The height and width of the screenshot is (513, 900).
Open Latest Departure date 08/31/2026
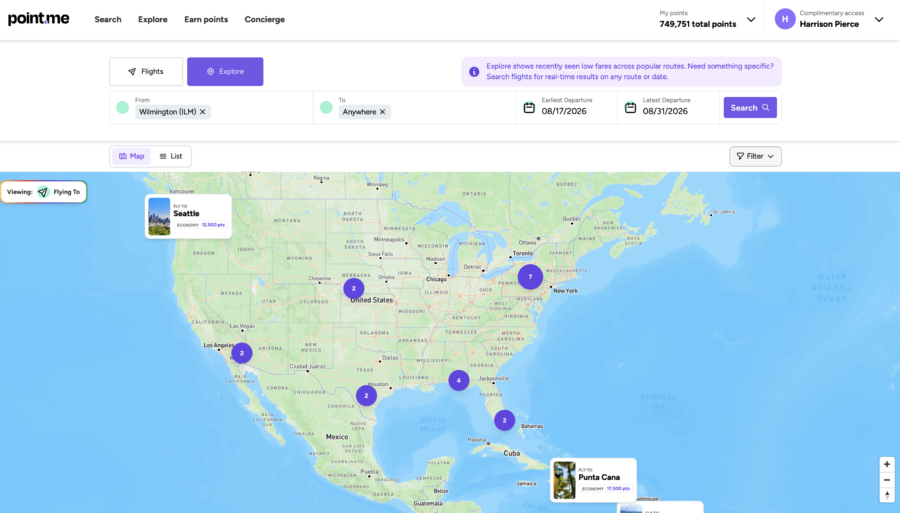665,111
